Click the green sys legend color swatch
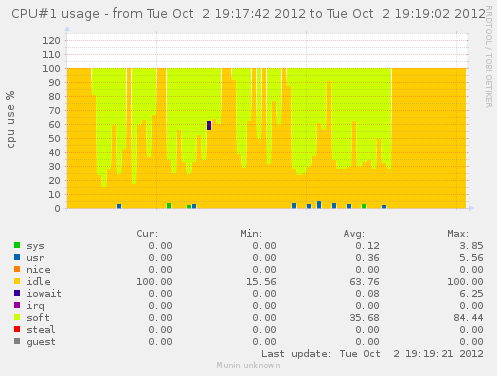The image size is (497, 376). [x=17, y=245]
